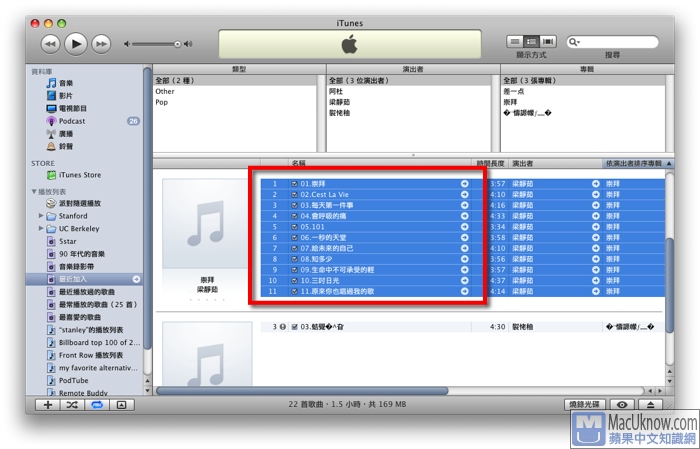Select artist 梁靜茹 in browser

(x=409, y=102)
